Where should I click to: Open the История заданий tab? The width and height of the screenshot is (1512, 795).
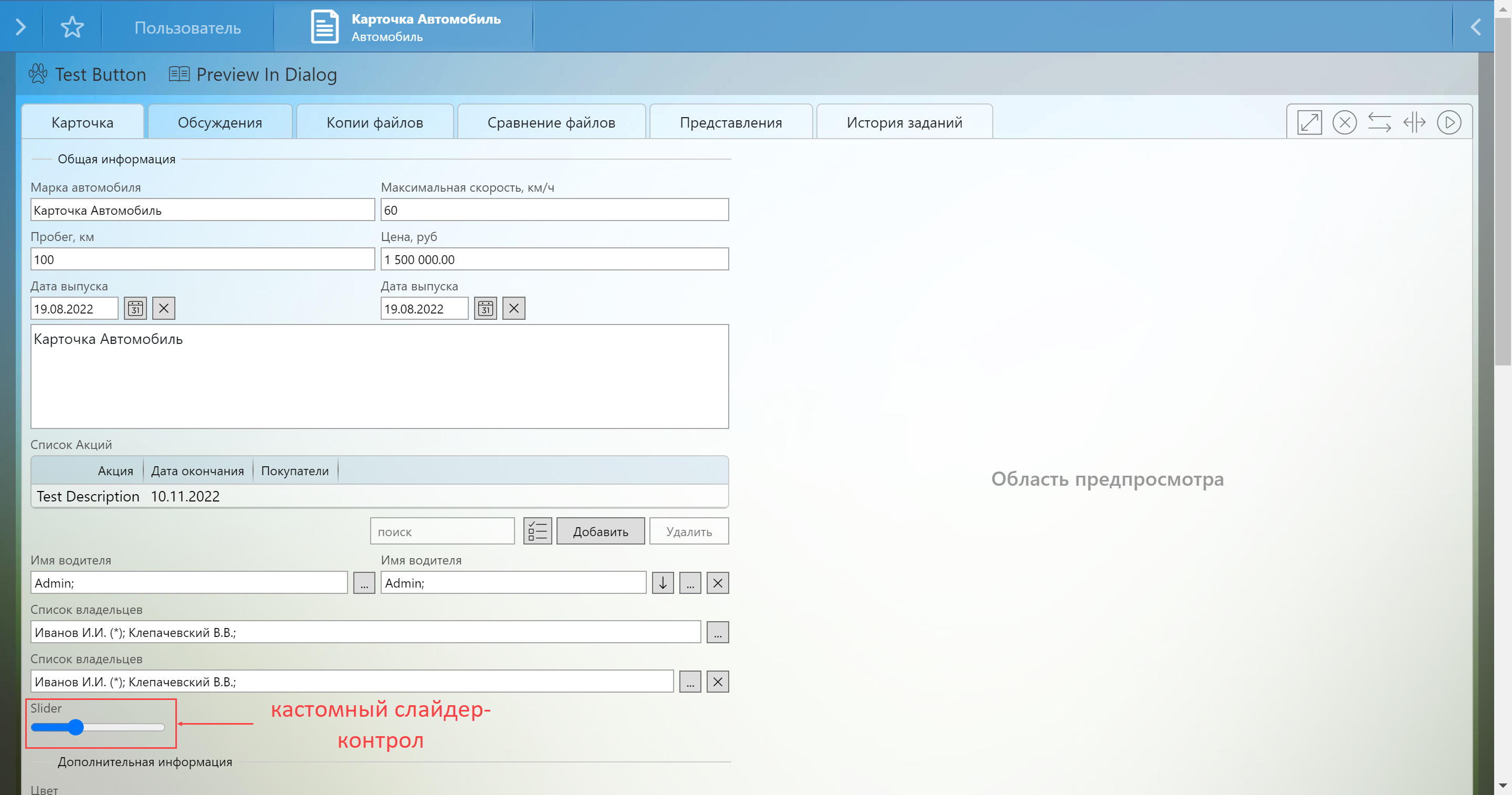point(904,123)
